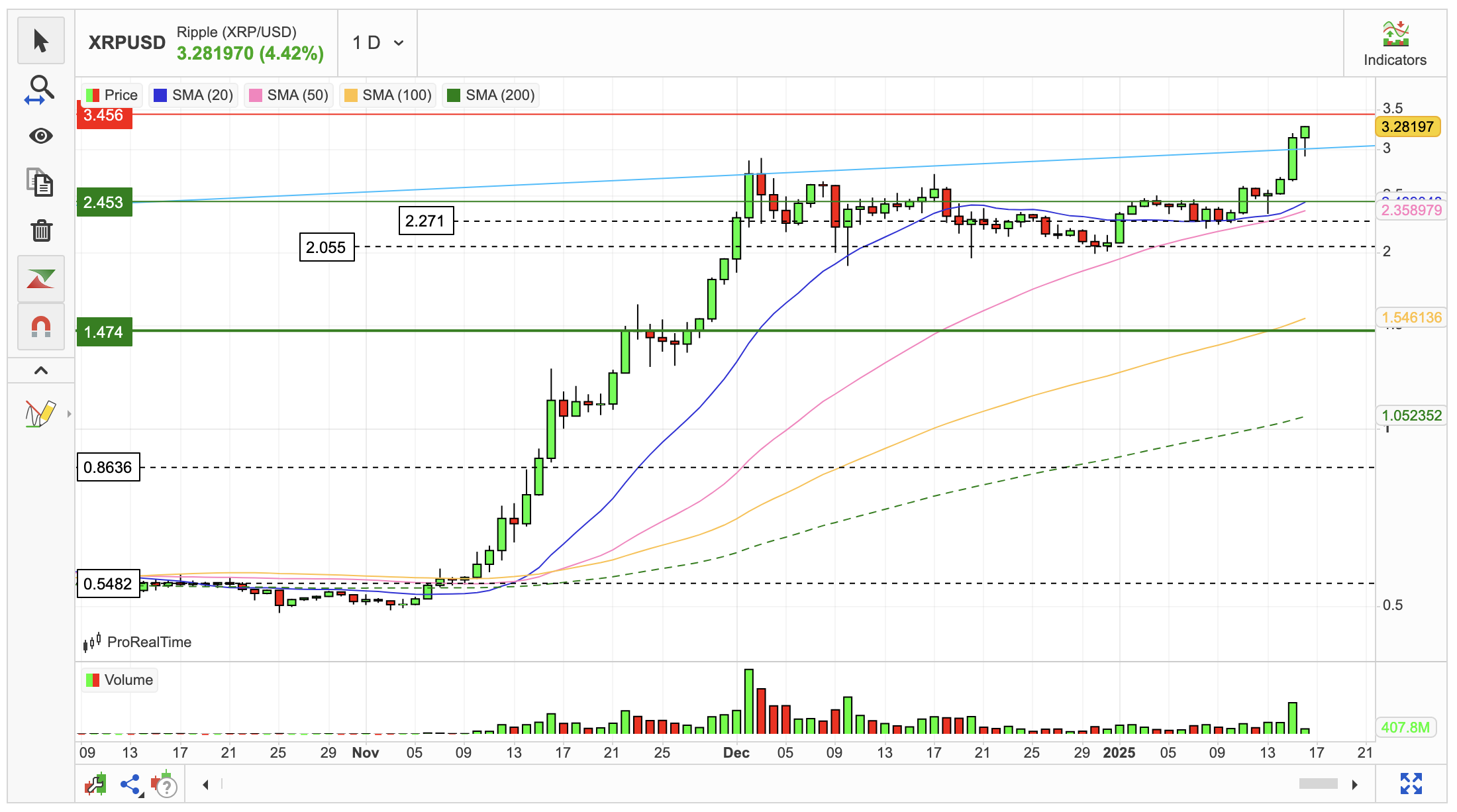This screenshot has width=1457, height=812.
Task: Open the red-green arrows trading tool
Action: coord(41,279)
